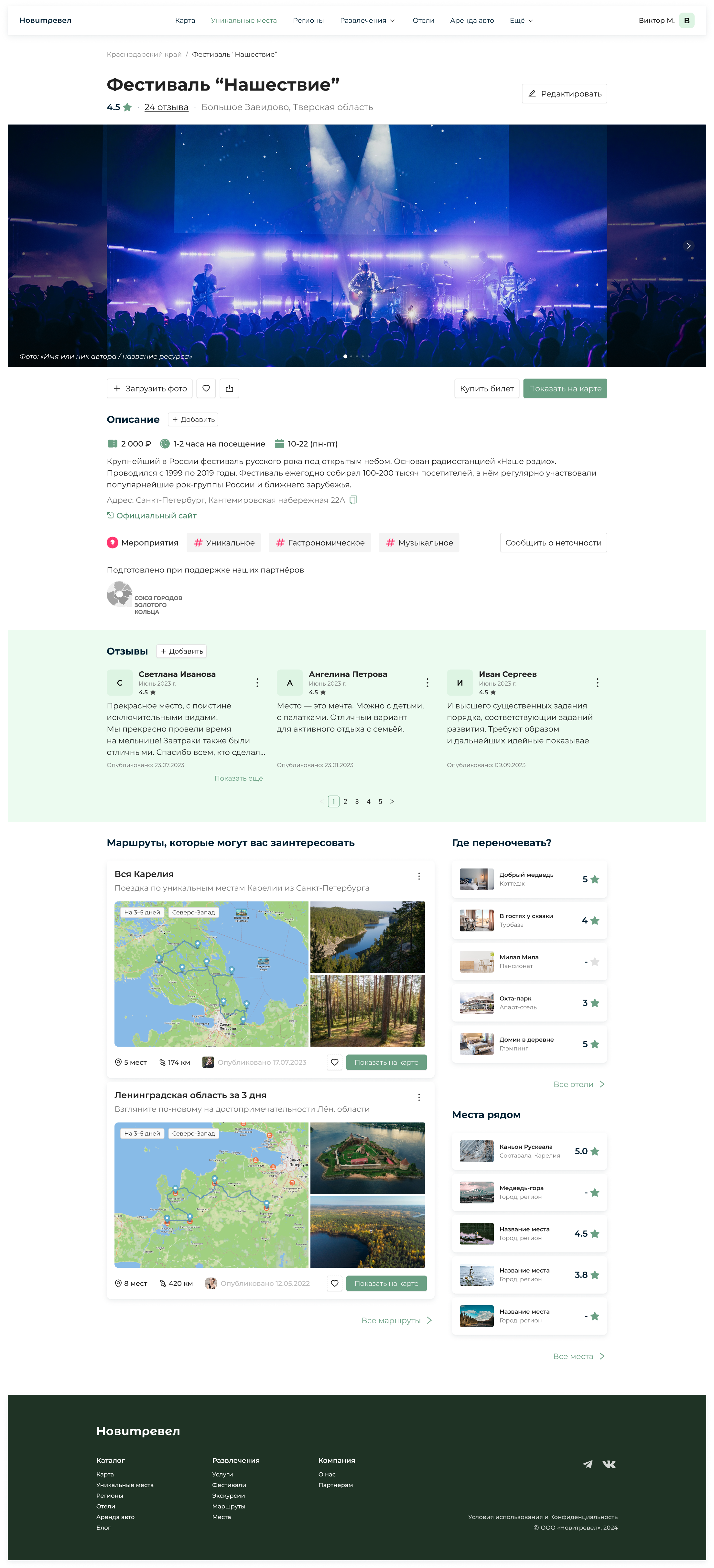Toggle the heart on Ленинградская область route card
This screenshot has height=1568, width=714.
(335, 1283)
